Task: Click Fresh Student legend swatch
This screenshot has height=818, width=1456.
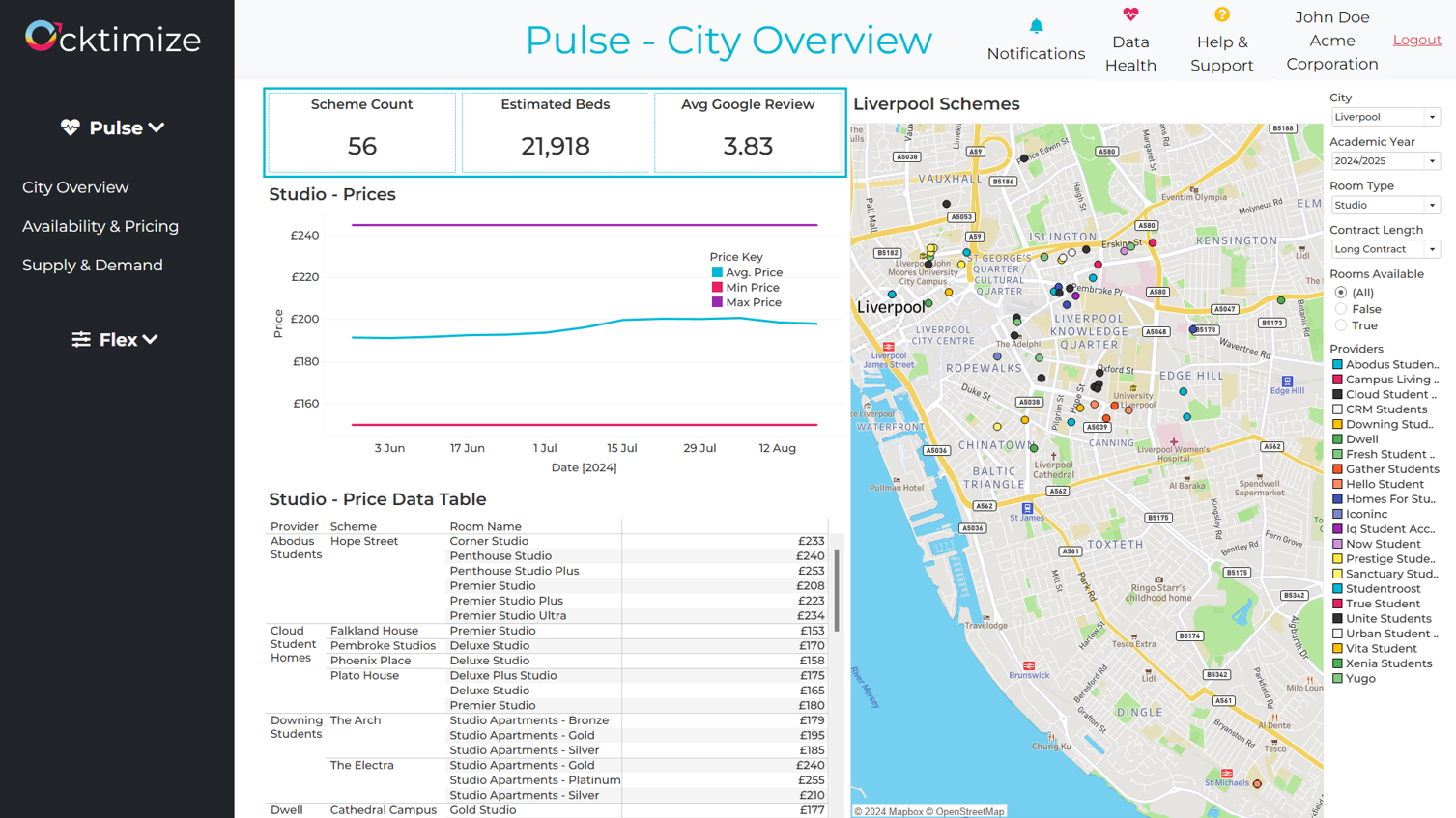Action: coord(1337,454)
